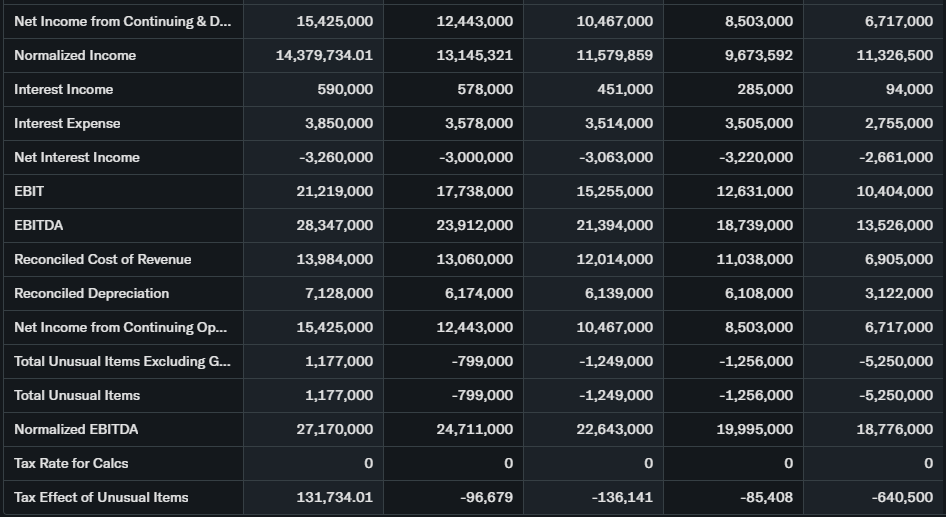The height and width of the screenshot is (517, 946).
Task: Select the "Reconciled Depreciation" row label
Action: [91, 293]
